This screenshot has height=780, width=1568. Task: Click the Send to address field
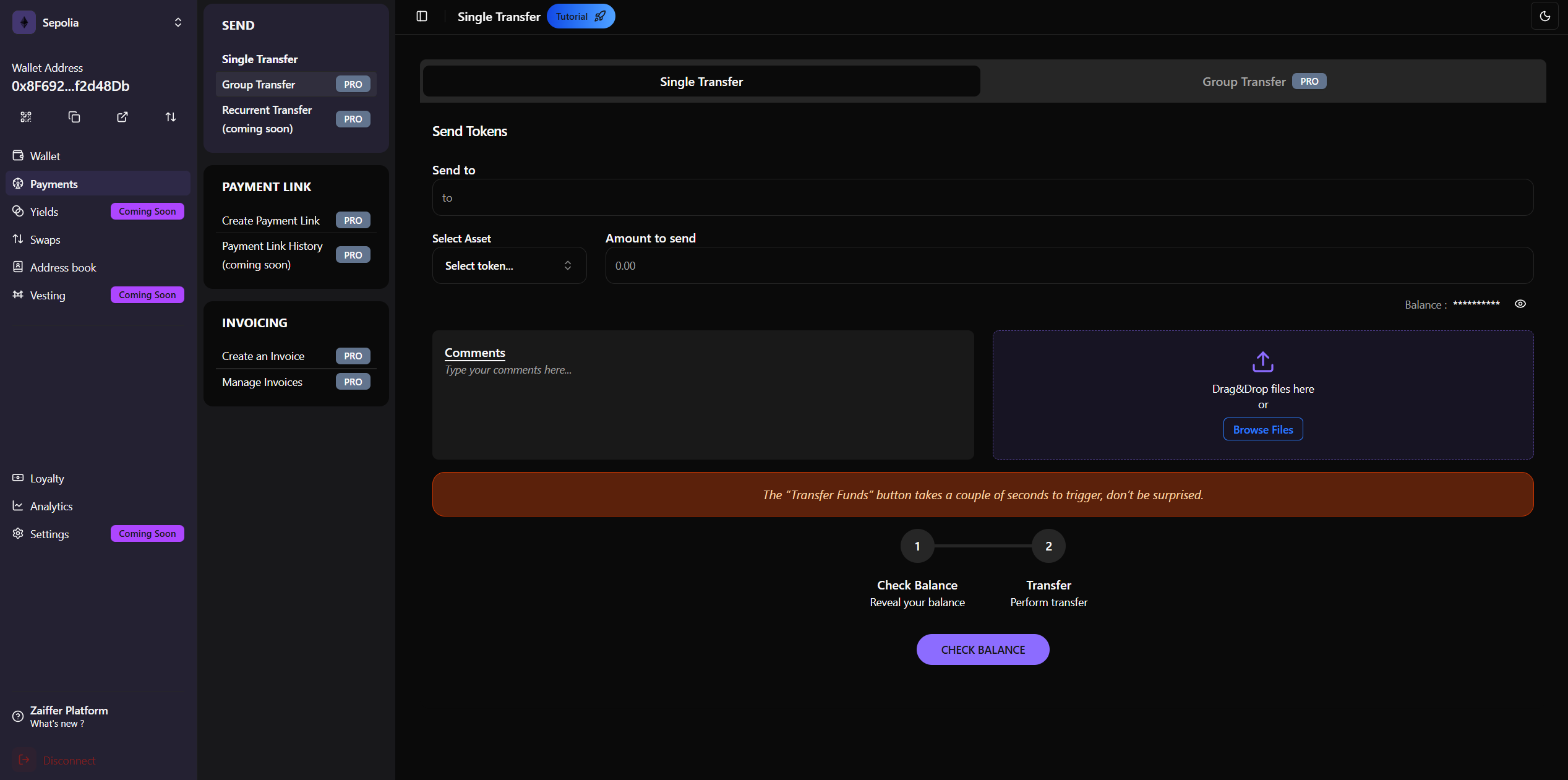pyautogui.click(x=982, y=198)
